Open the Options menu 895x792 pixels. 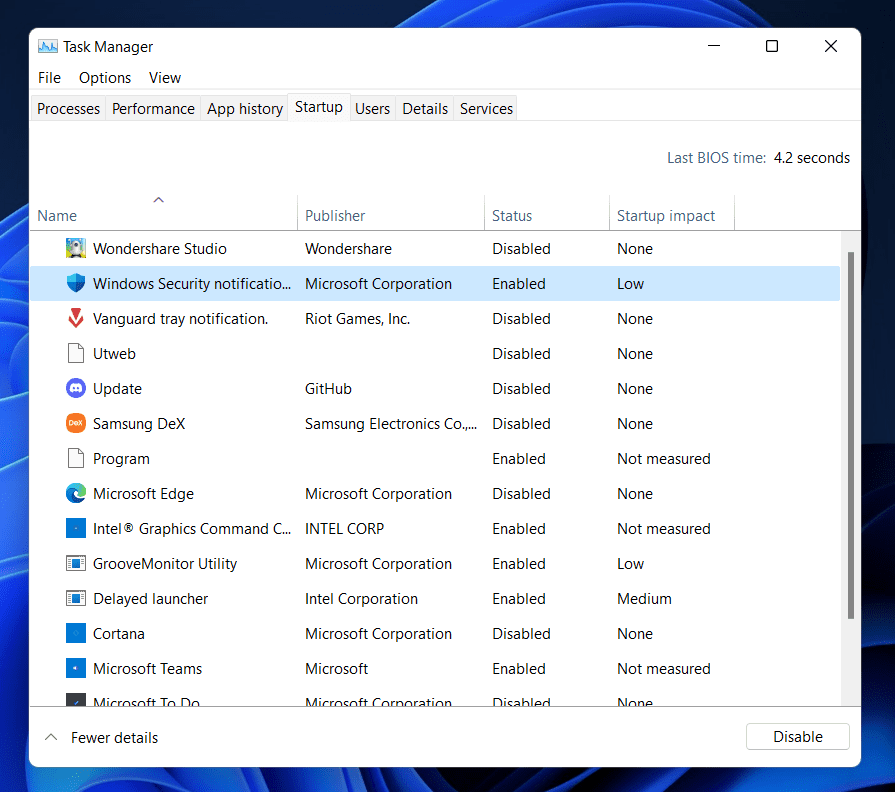coord(105,78)
